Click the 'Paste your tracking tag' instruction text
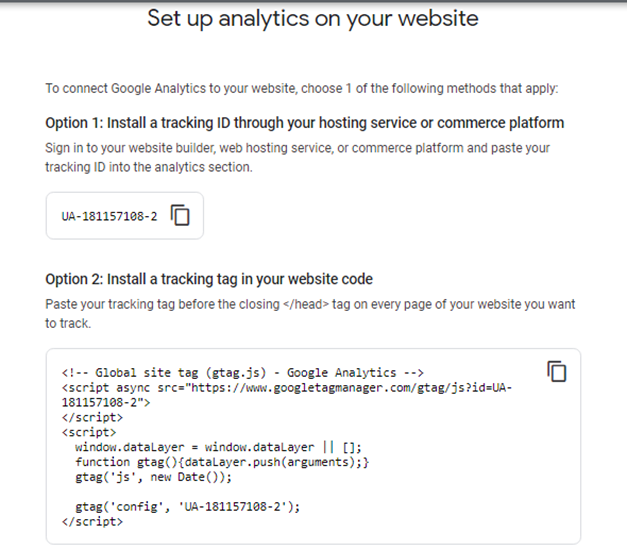This screenshot has height=549, width=634. [310, 313]
